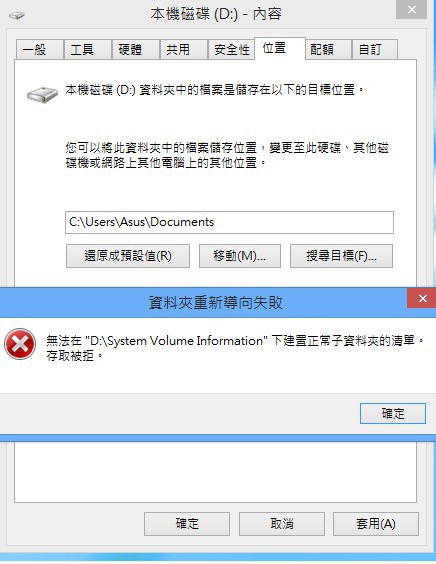Click the 還原成預設值(R) button

pos(128,256)
